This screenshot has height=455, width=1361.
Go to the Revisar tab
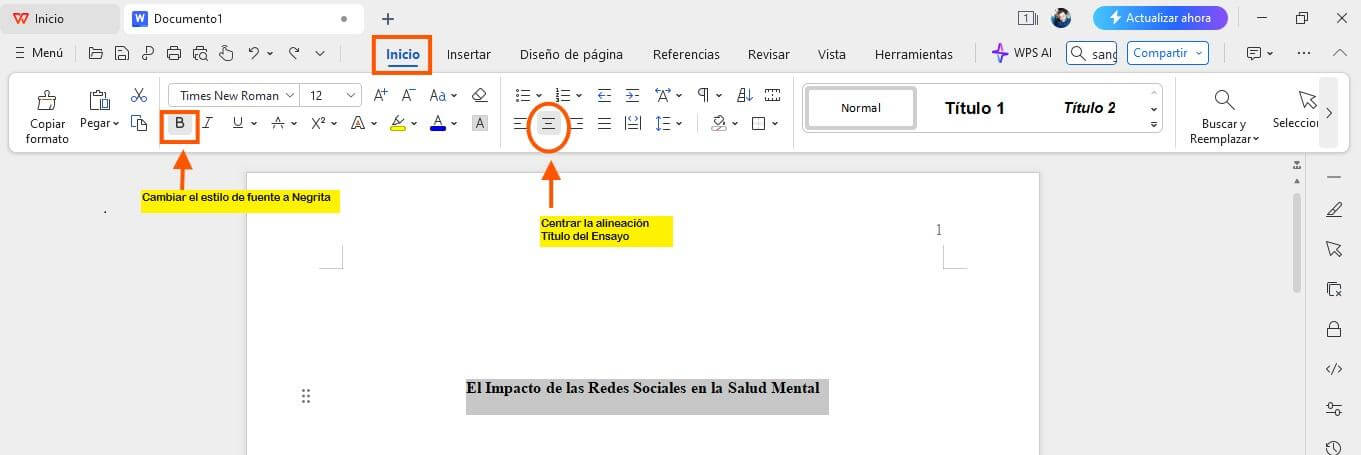[x=769, y=54]
